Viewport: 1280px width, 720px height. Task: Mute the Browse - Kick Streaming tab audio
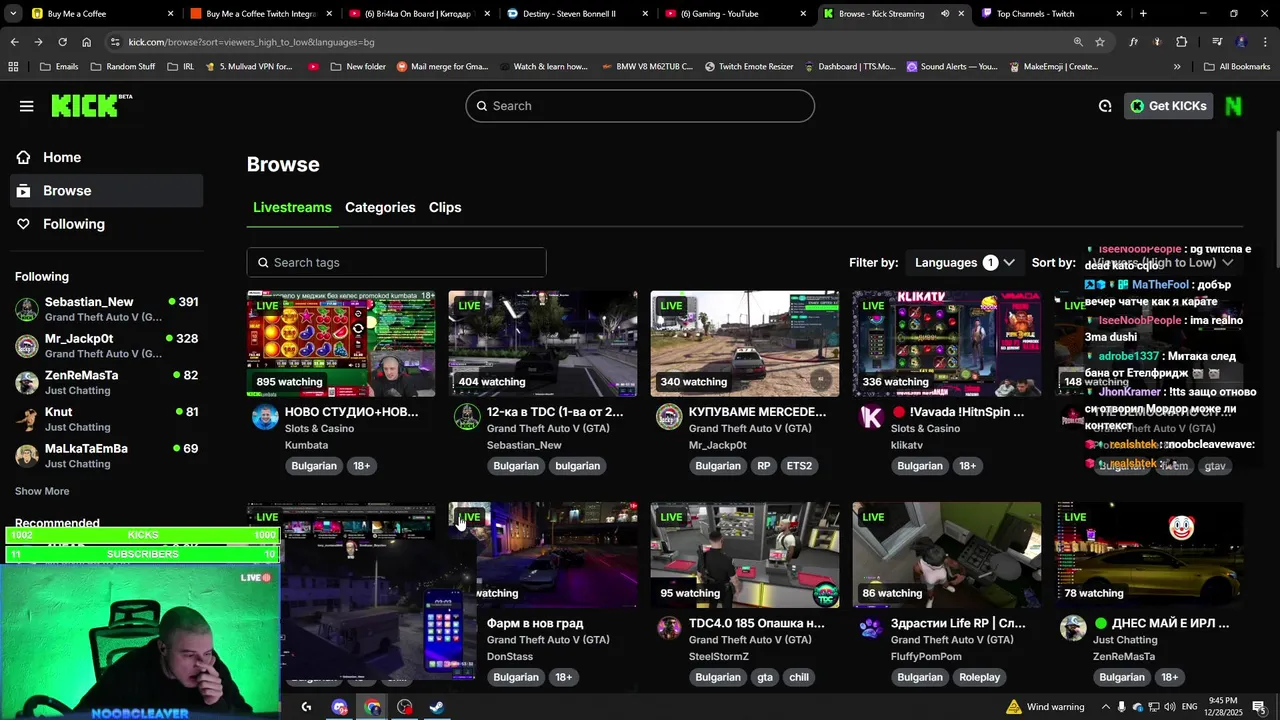[944, 14]
